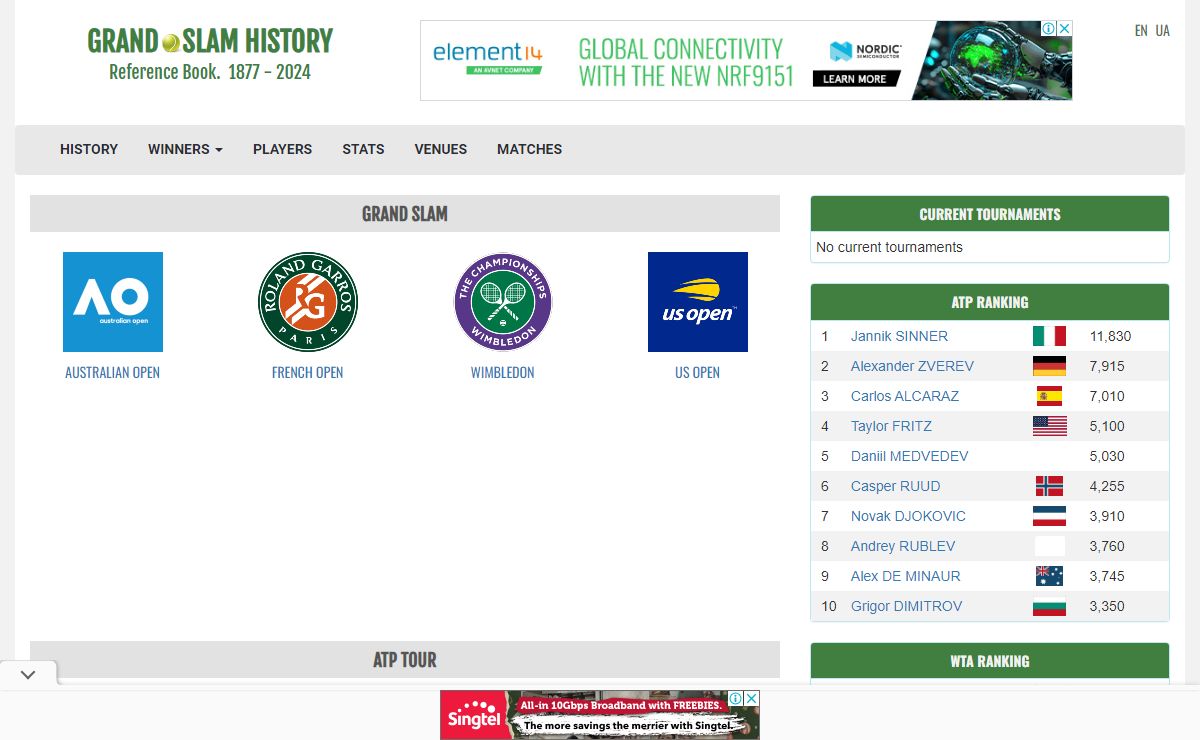Click the WTA Ranking panel header

coord(990,661)
